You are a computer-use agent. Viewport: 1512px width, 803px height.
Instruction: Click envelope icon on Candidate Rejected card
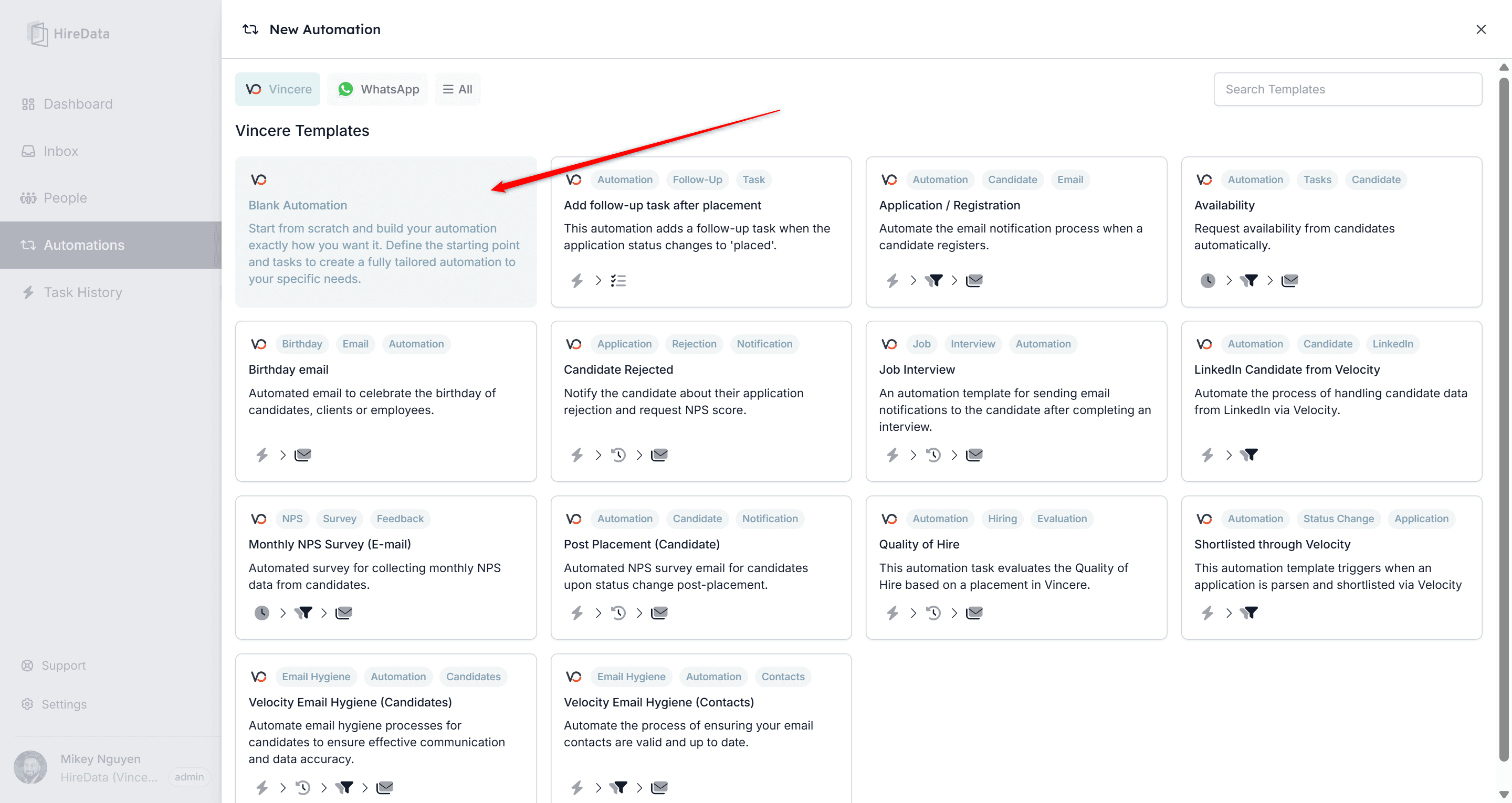(659, 455)
